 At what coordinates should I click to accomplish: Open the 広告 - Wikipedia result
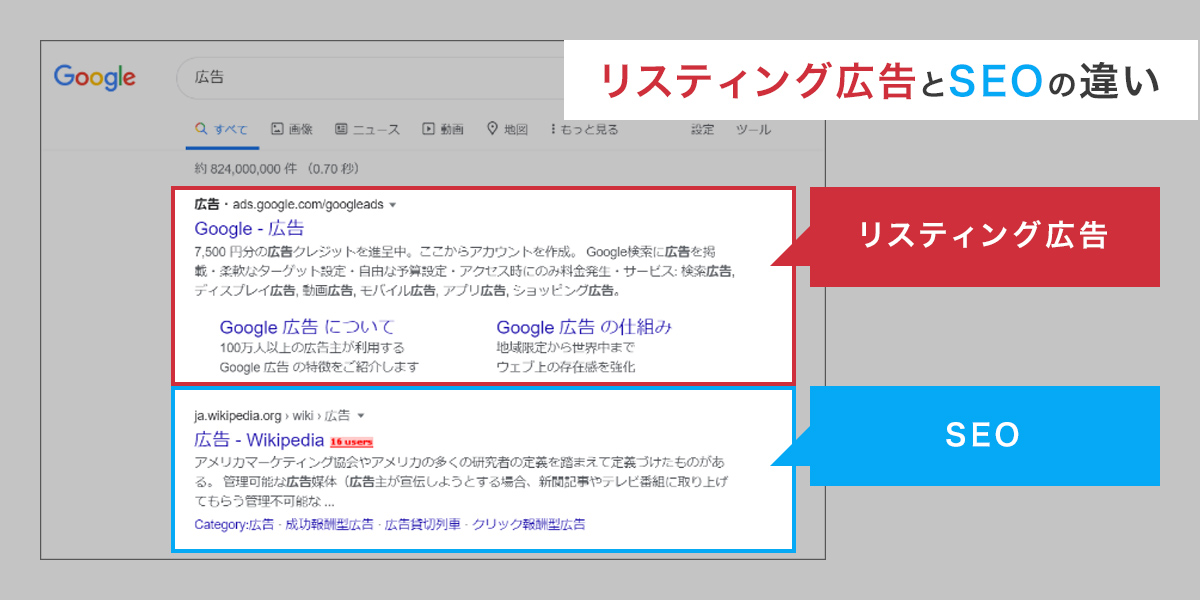pos(259,440)
